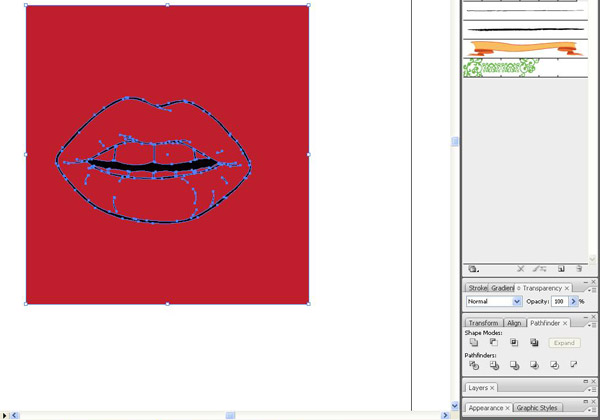Click the Minus Front shape mode icon
600x420 pixels.
pyautogui.click(x=494, y=343)
